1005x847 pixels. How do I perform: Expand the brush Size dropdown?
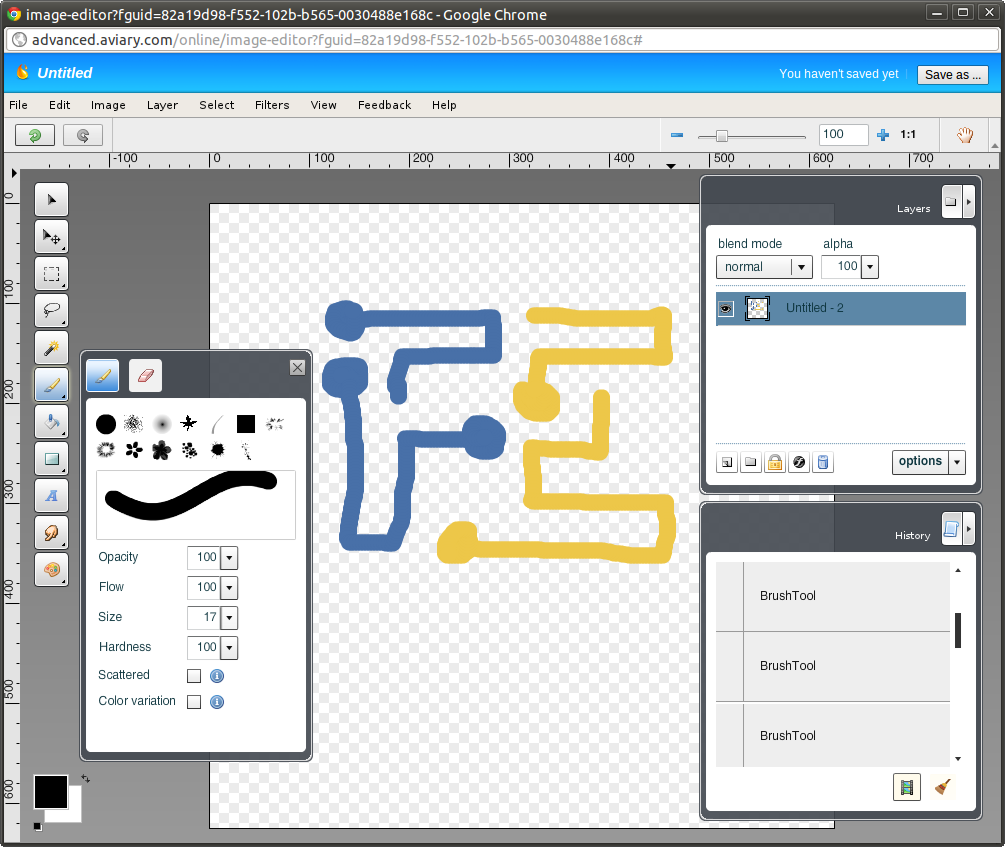229,617
